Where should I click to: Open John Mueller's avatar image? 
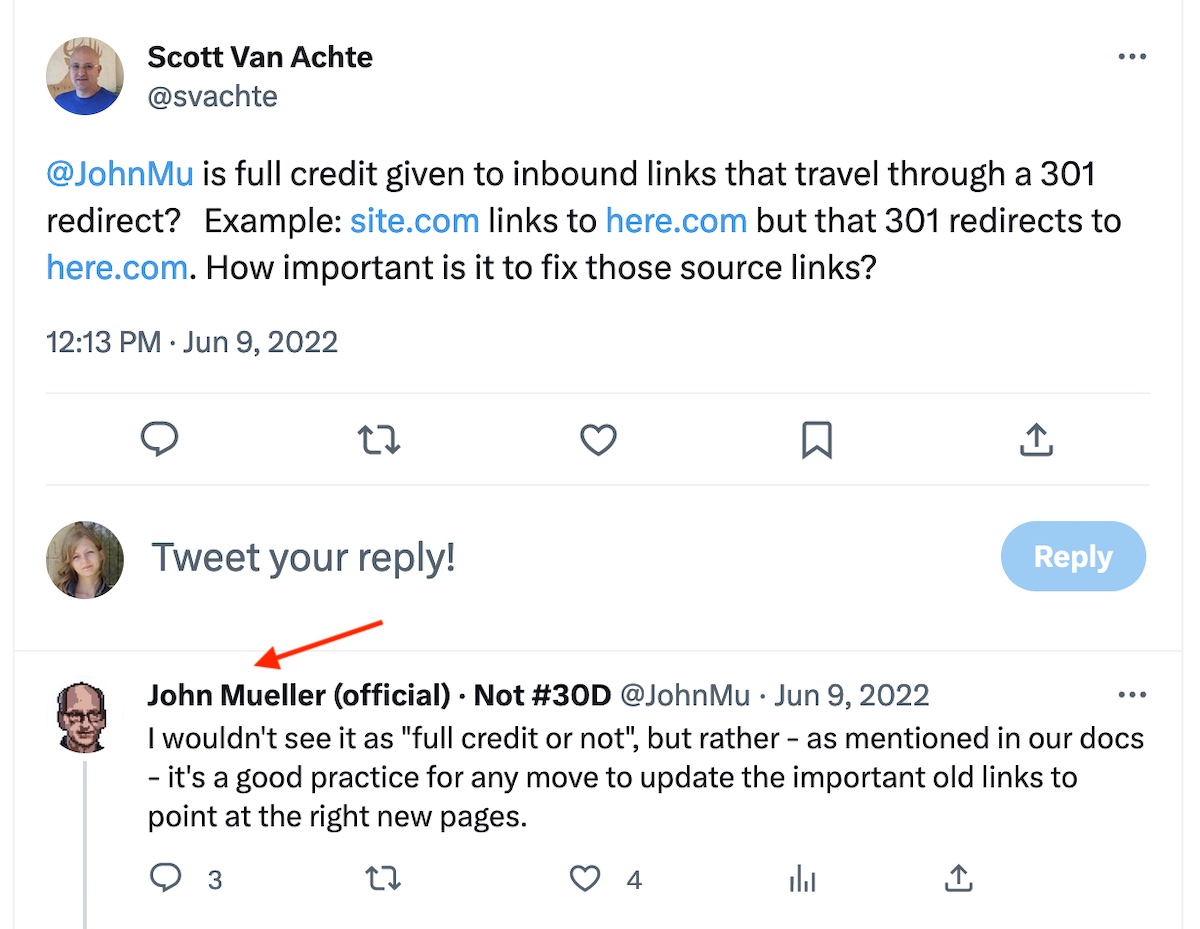(x=85, y=716)
